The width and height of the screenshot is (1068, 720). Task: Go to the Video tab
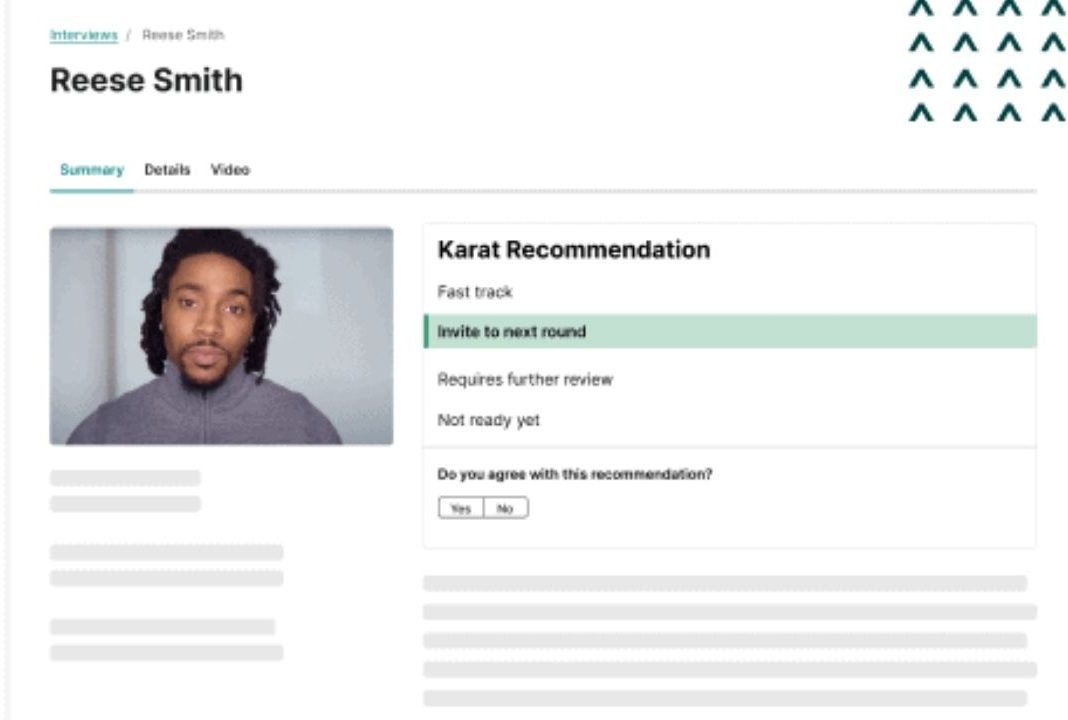pyautogui.click(x=230, y=170)
